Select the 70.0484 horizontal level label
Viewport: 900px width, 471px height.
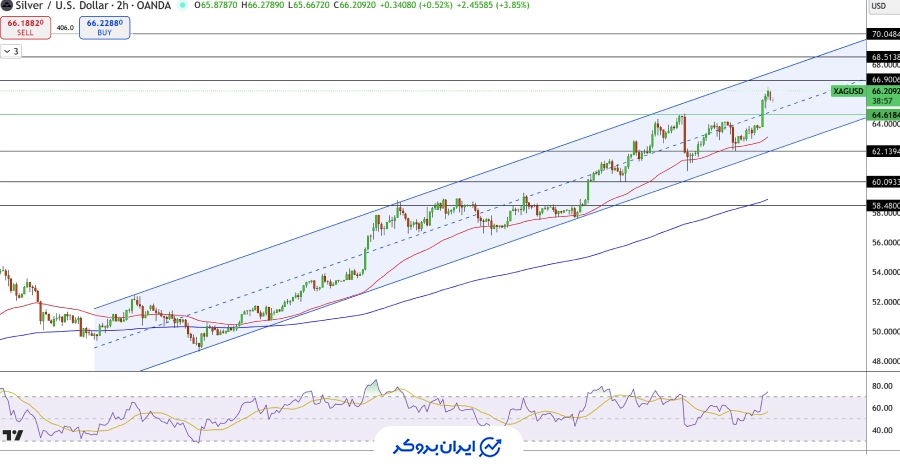pyautogui.click(x=884, y=34)
